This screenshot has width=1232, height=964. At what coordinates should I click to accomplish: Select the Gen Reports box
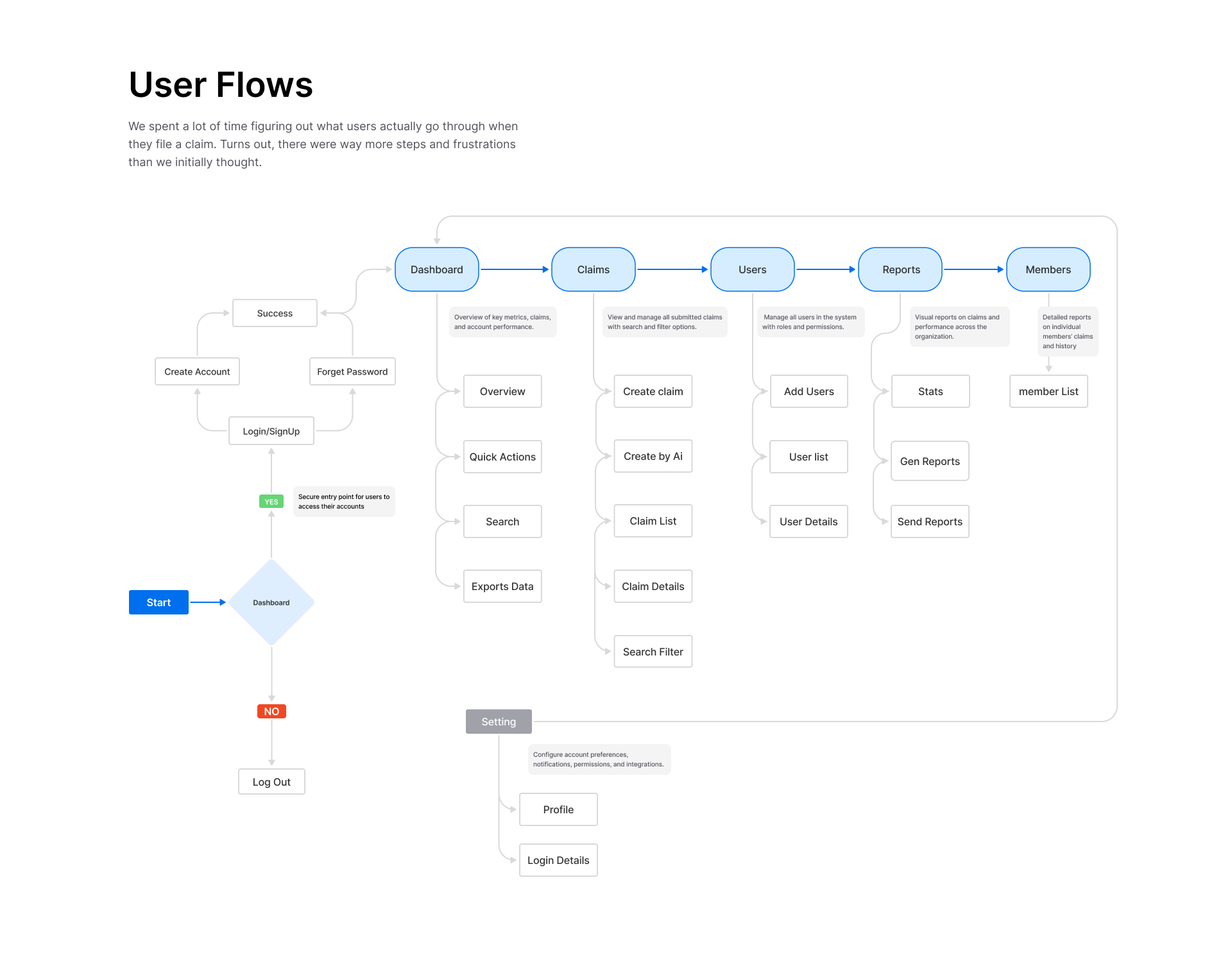(930, 461)
